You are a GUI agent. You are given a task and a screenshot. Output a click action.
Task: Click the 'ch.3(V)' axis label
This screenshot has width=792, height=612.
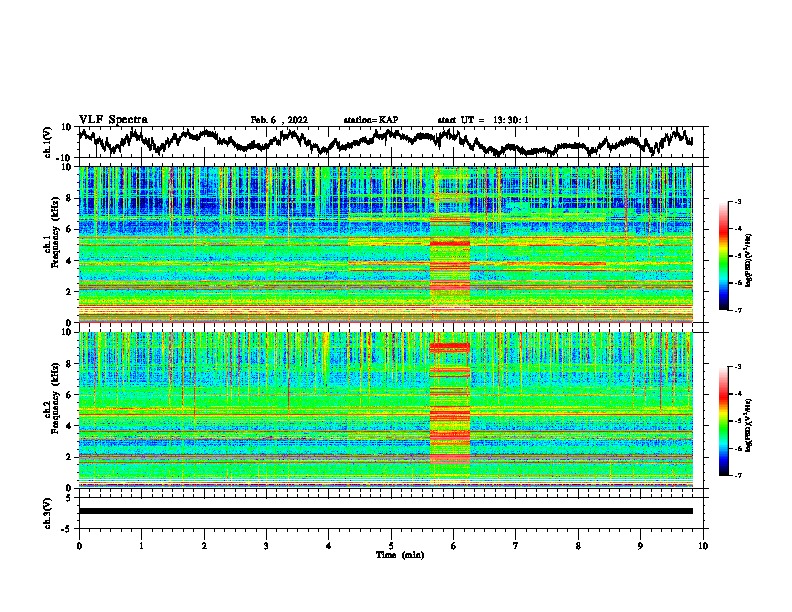pyautogui.click(x=48, y=513)
